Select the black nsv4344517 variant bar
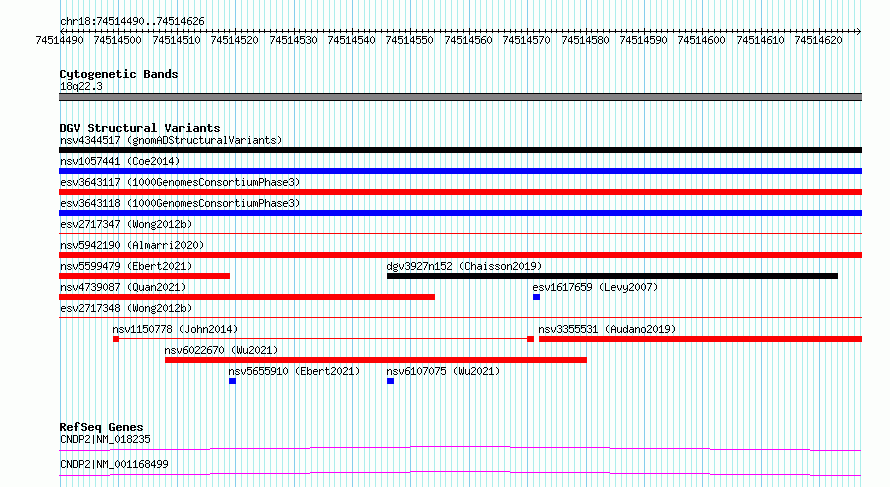Screen dimensions: 890x487 pyautogui.click(x=460, y=150)
